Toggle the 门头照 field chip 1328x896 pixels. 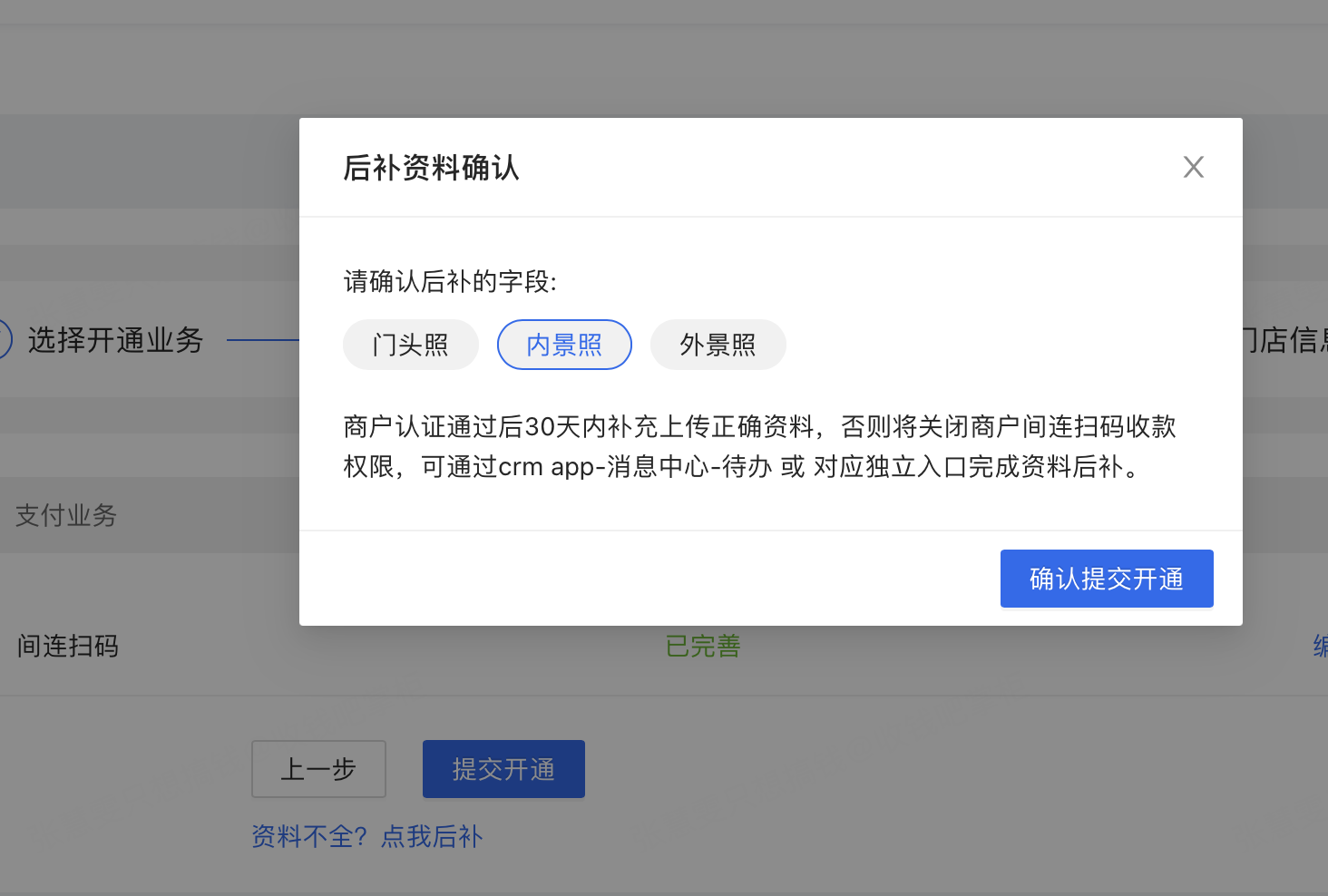[411, 345]
